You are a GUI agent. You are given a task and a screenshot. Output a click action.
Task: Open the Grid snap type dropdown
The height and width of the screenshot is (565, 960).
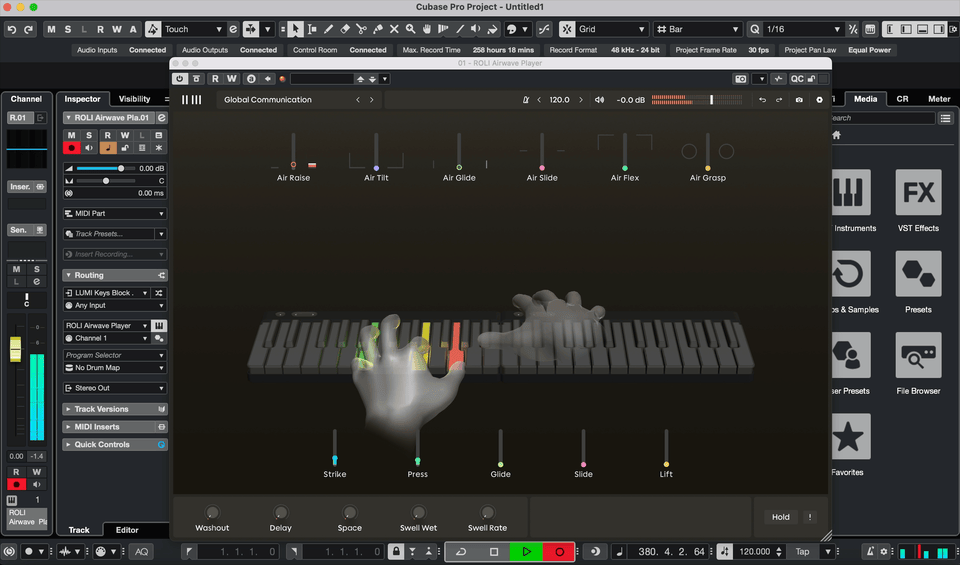(611, 29)
